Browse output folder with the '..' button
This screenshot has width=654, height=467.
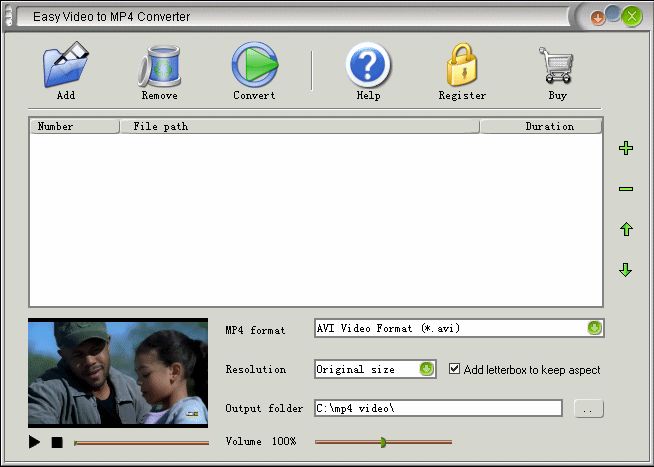(x=589, y=409)
